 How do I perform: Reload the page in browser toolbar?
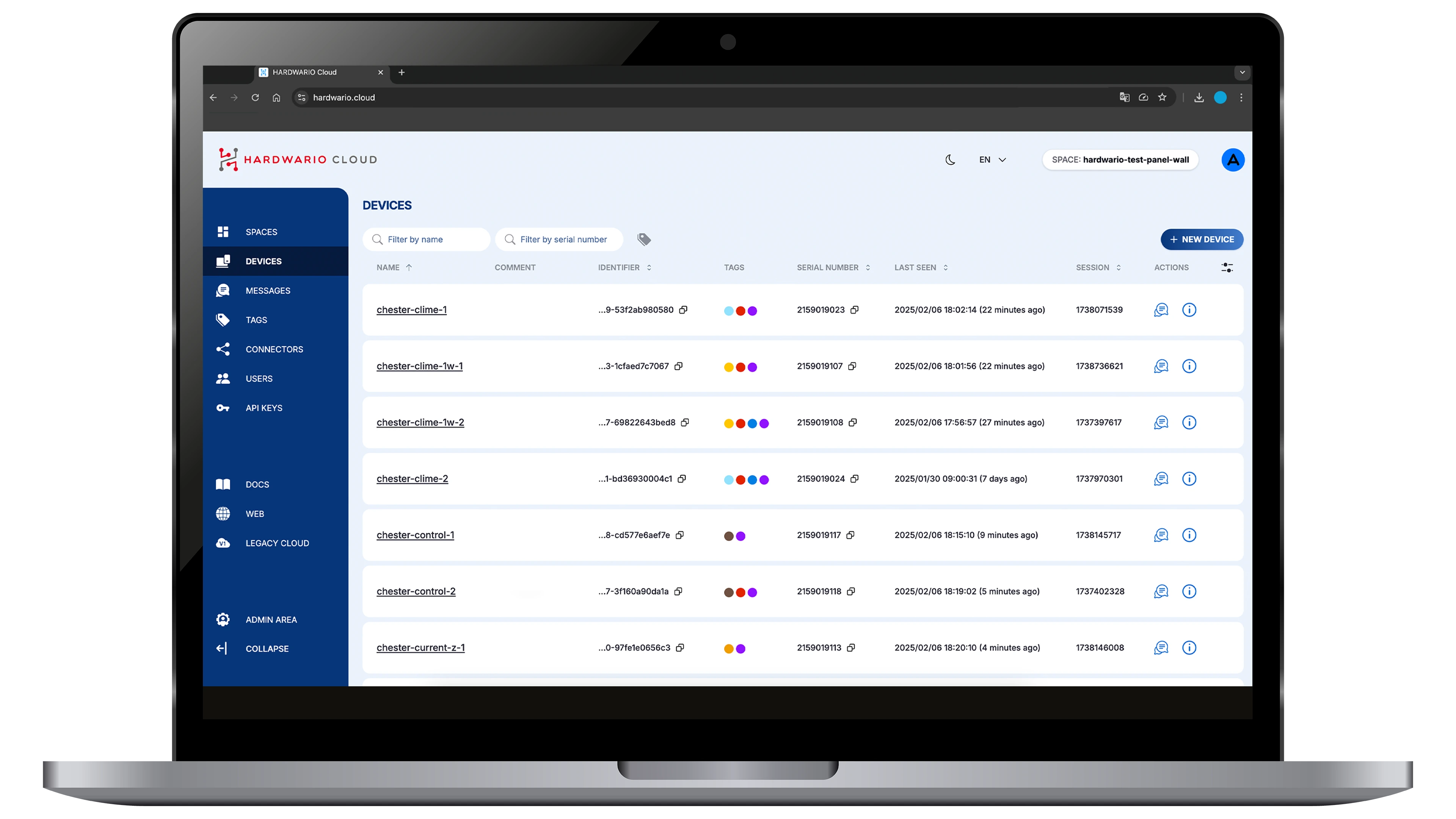[x=255, y=98]
